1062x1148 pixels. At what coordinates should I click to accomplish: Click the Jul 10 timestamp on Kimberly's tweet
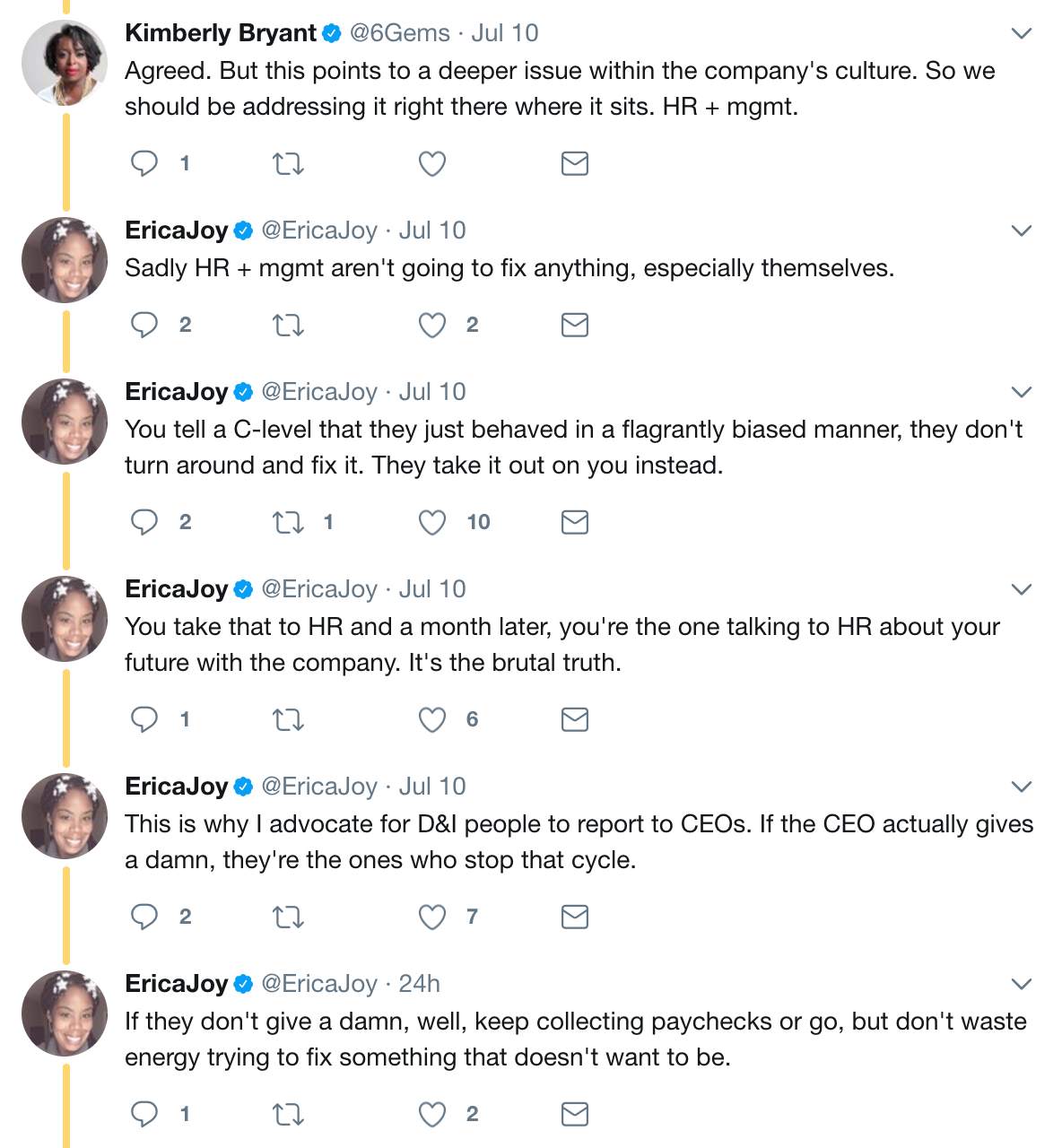click(x=505, y=33)
